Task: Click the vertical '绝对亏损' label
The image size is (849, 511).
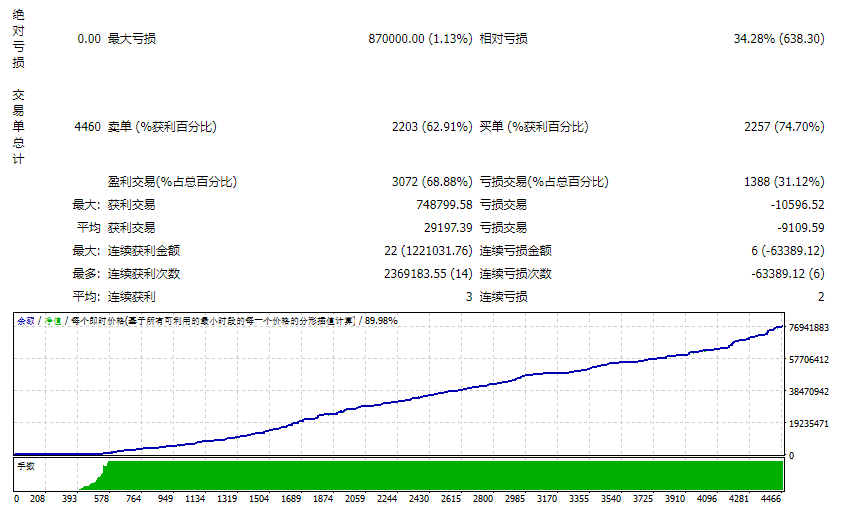Action: 18,38
